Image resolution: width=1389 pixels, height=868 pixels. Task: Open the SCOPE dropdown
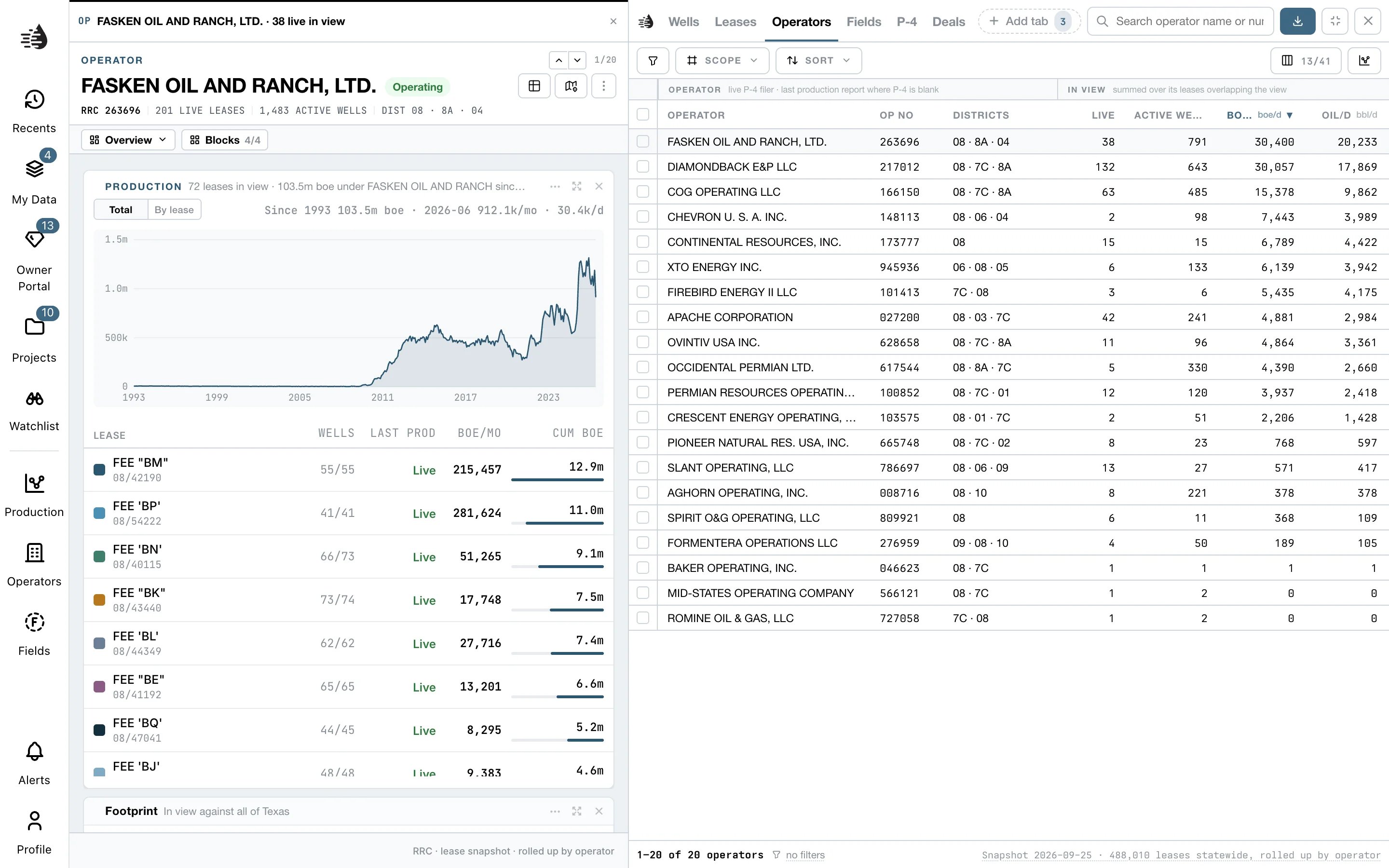point(722,60)
